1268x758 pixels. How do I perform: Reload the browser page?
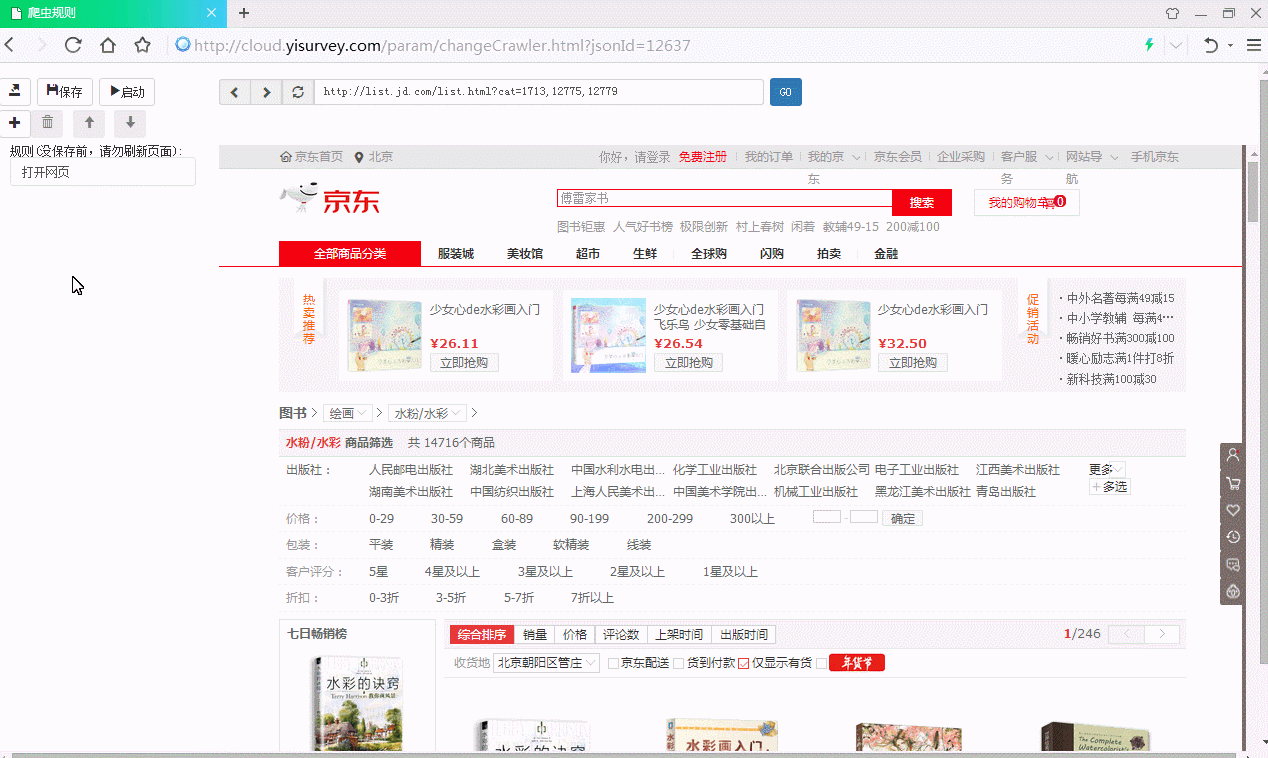click(x=73, y=45)
